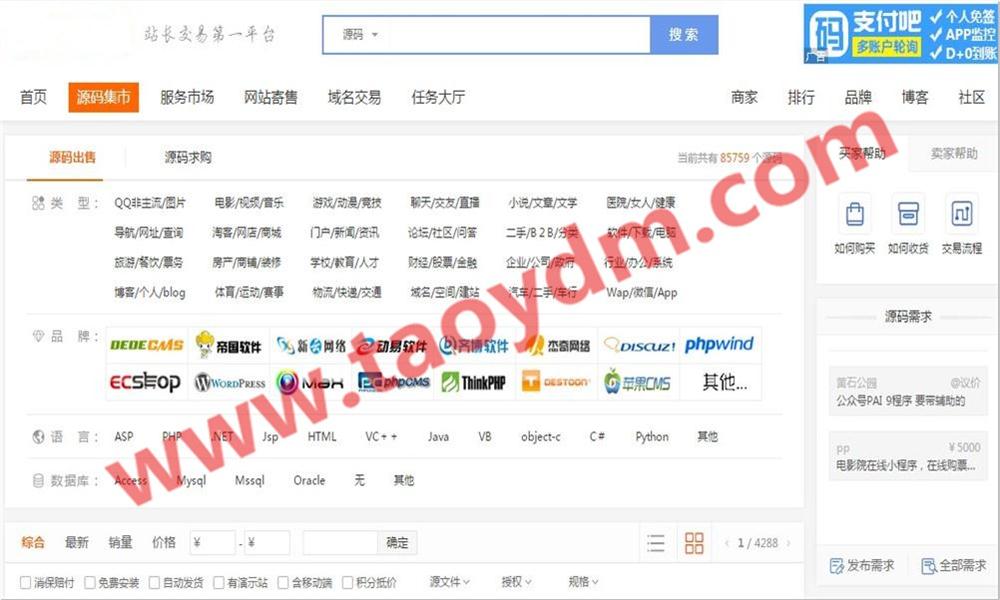Select the phpCMS brand logo
The image size is (1000, 600).
393,382
